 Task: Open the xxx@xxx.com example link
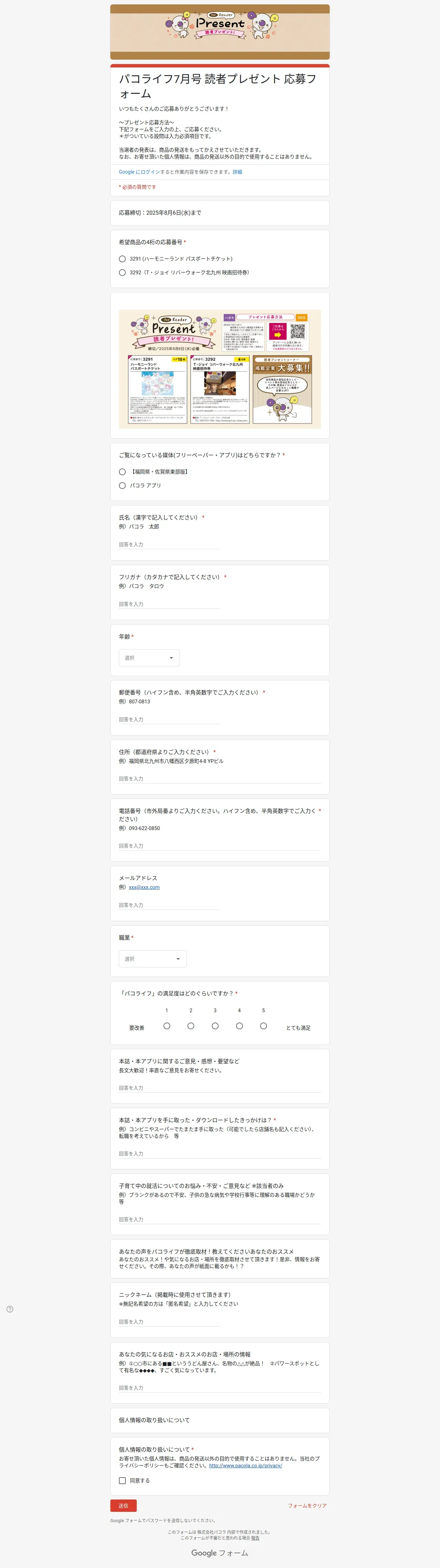144,888
